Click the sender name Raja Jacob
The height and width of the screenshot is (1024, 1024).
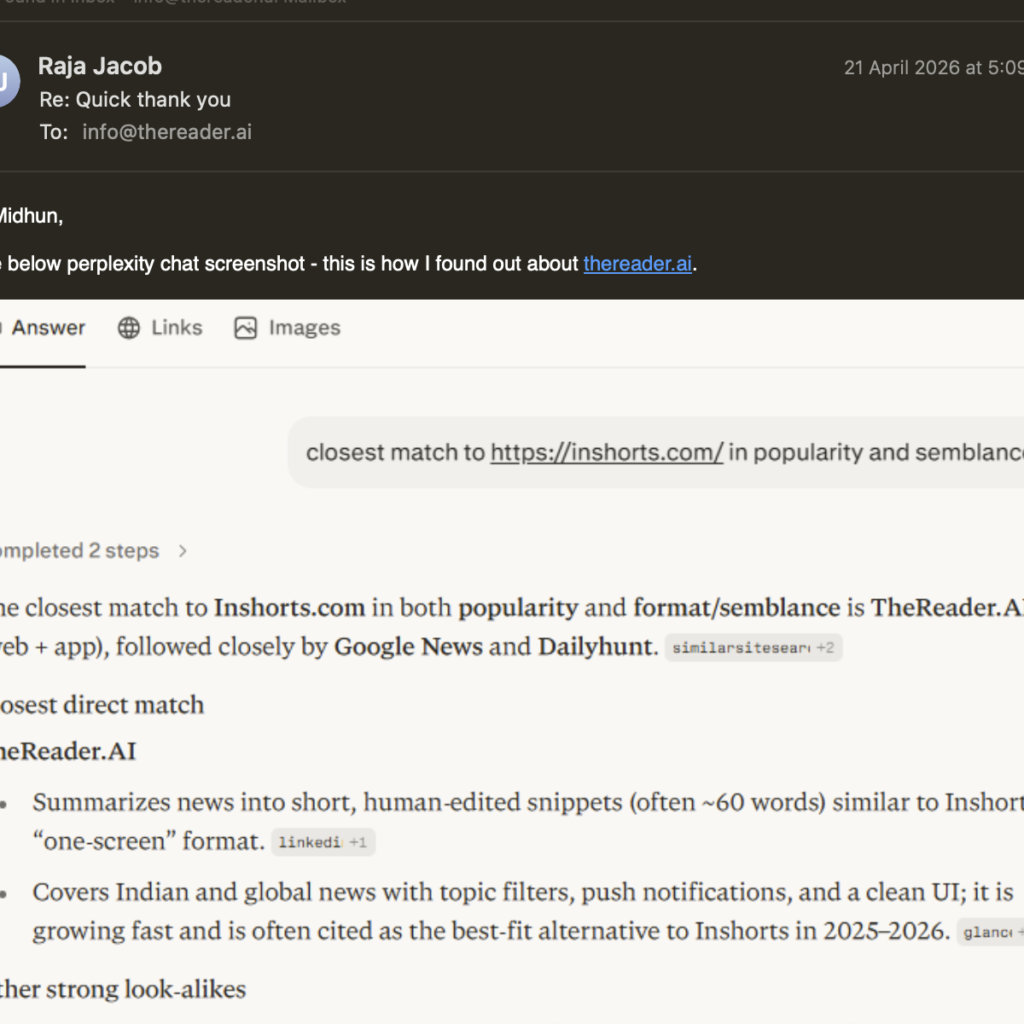(100, 66)
